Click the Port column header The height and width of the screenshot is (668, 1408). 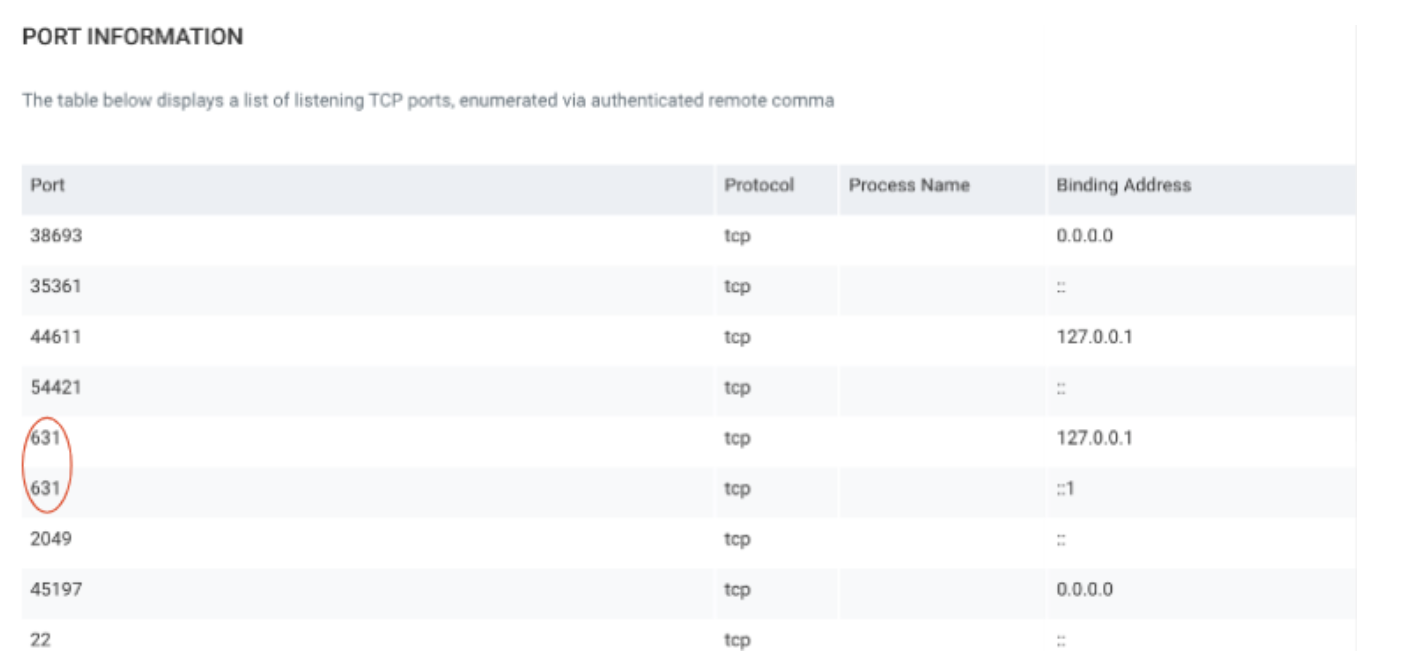pos(48,185)
